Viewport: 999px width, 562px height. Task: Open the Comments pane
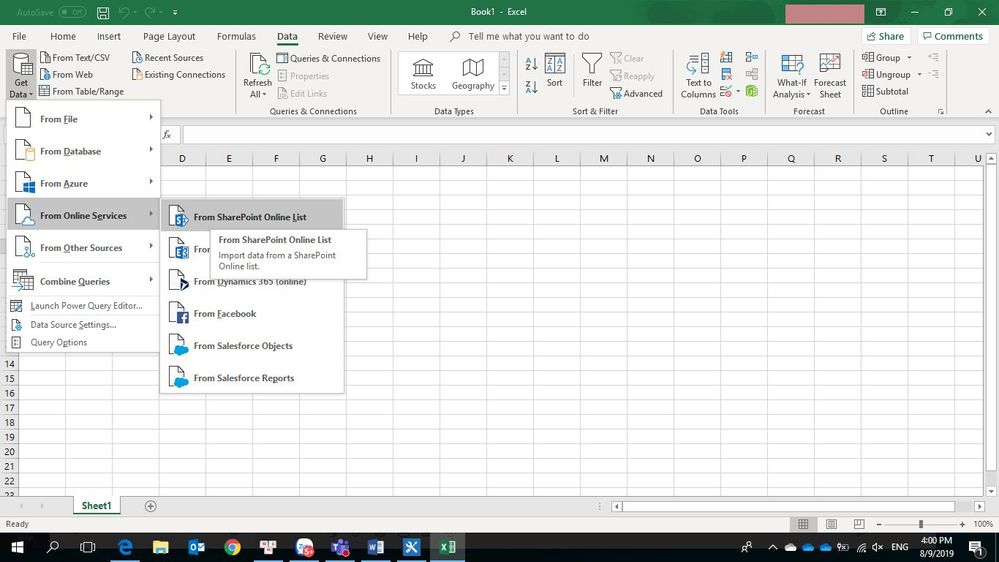953,36
